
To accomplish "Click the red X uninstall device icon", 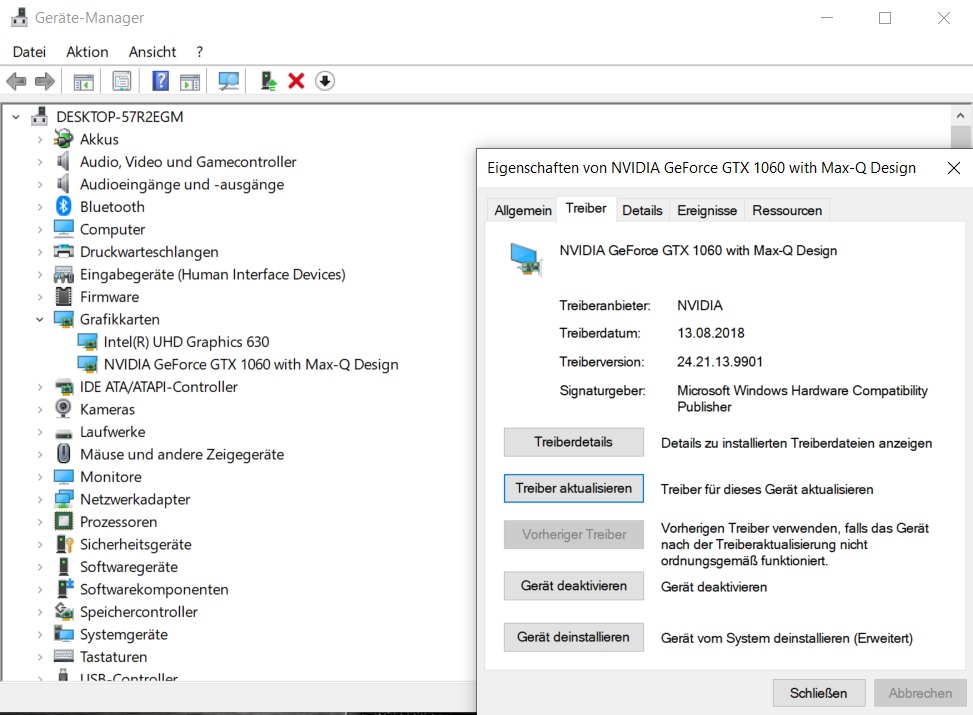I will pos(297,81).
